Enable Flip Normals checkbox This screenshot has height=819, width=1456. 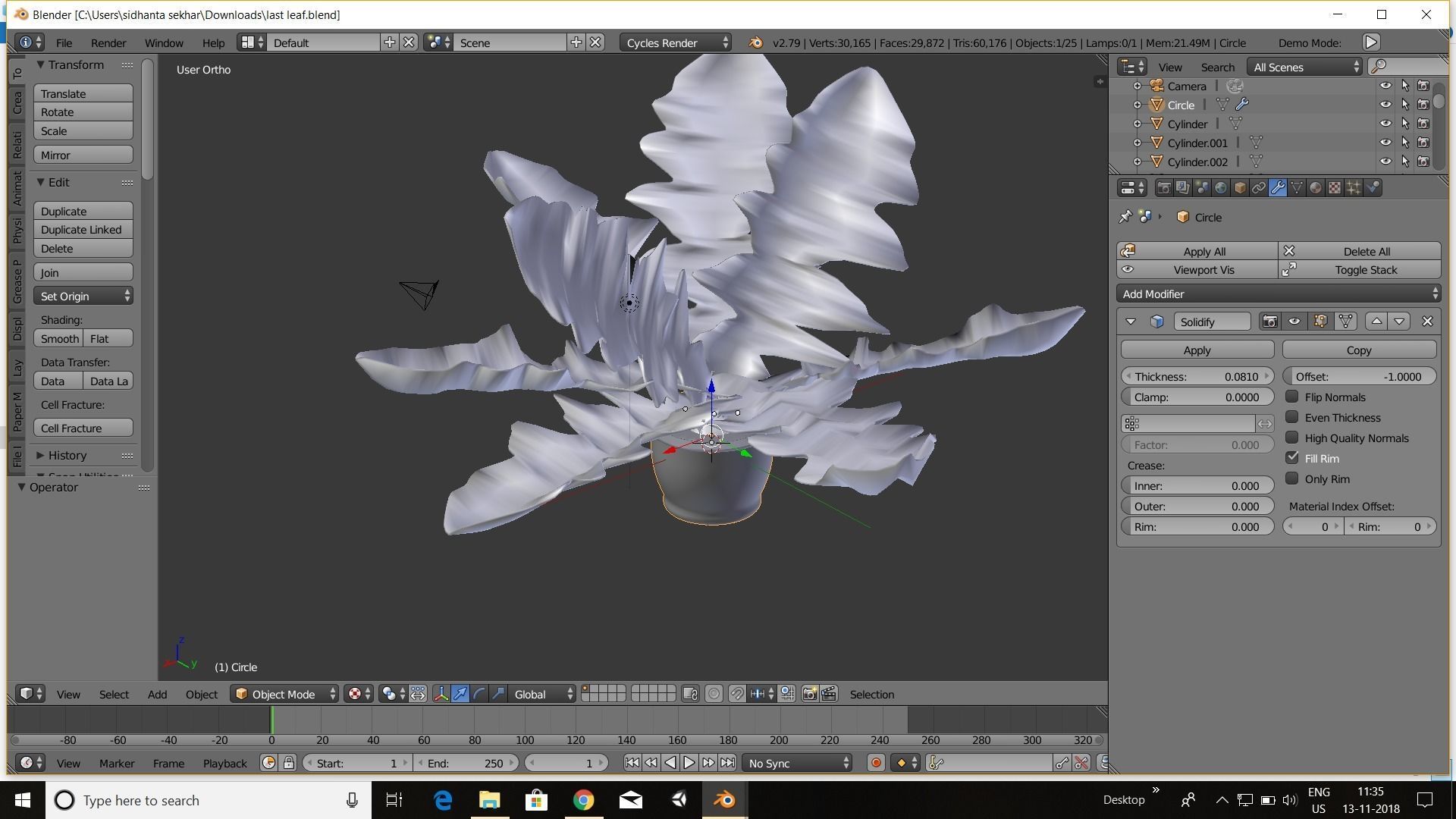pyautogui.click(x=1292, y=397)
